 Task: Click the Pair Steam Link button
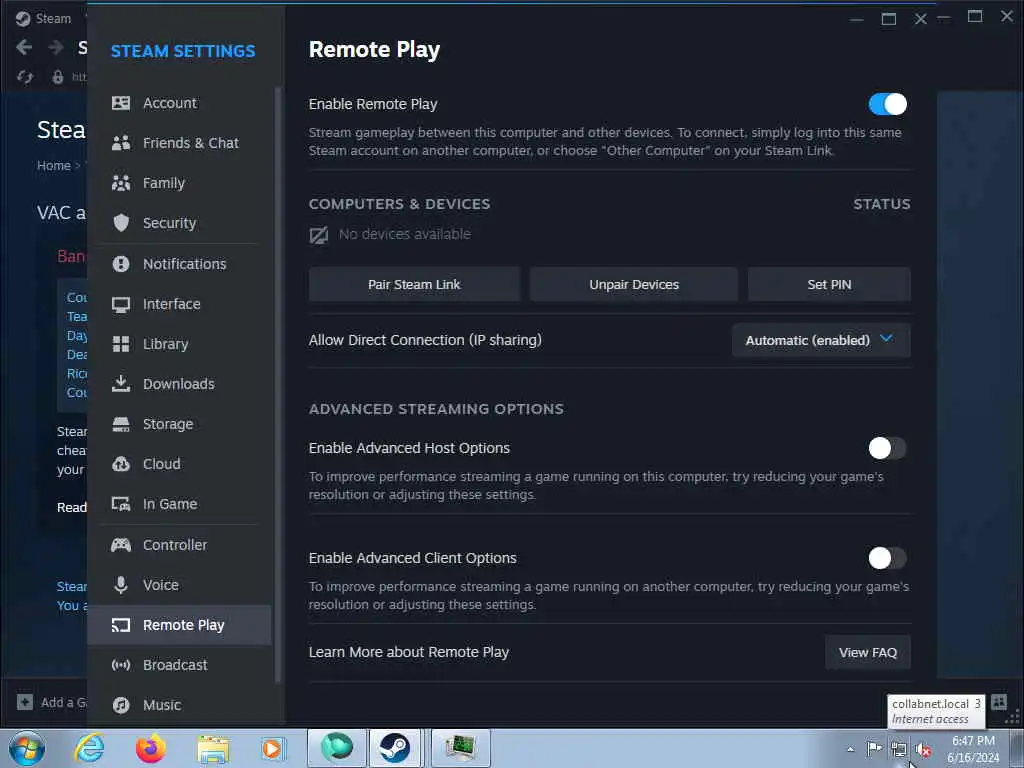tap(414, 284)
